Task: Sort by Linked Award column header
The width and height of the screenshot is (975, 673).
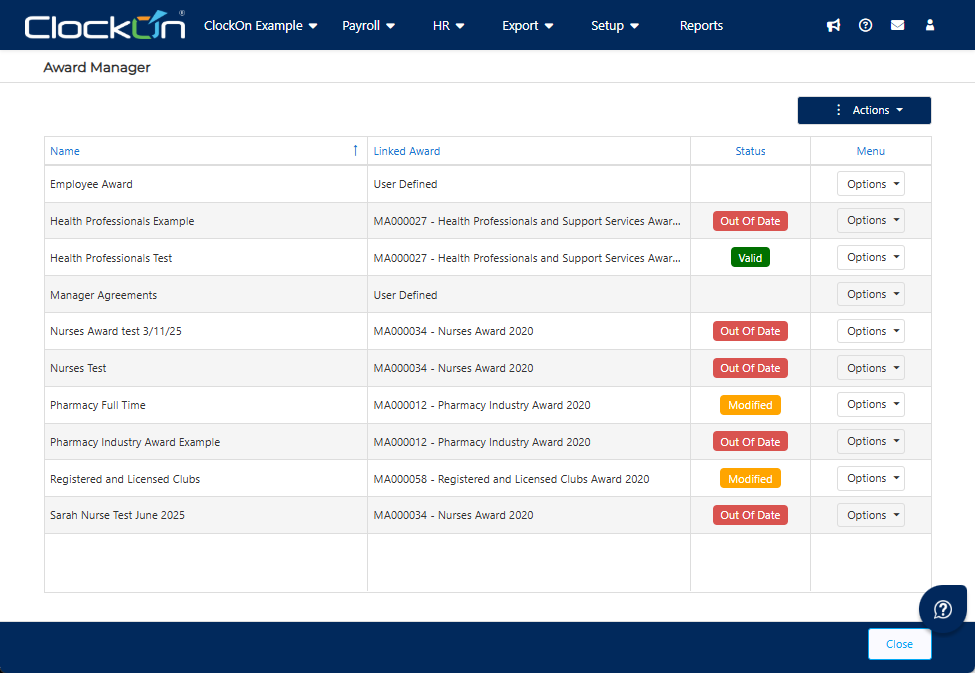Action: point(407,151)
